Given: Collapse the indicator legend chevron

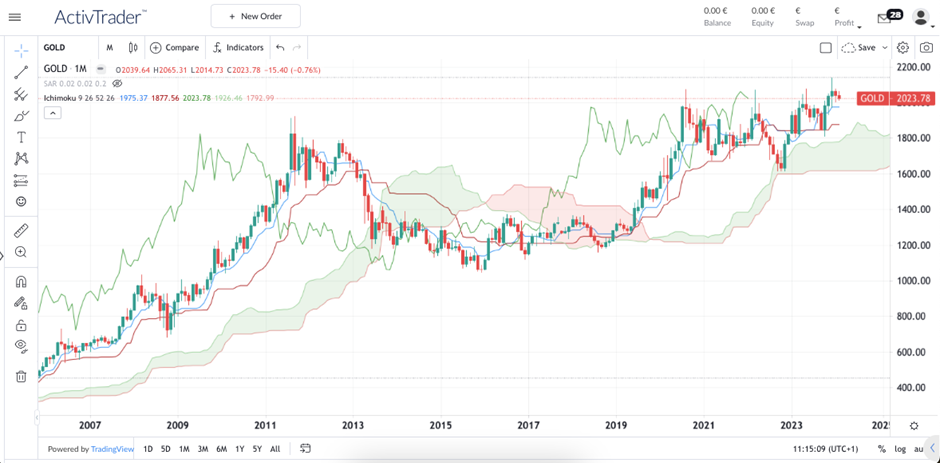Looking at the screenshot, I should [x=52, y=113].
